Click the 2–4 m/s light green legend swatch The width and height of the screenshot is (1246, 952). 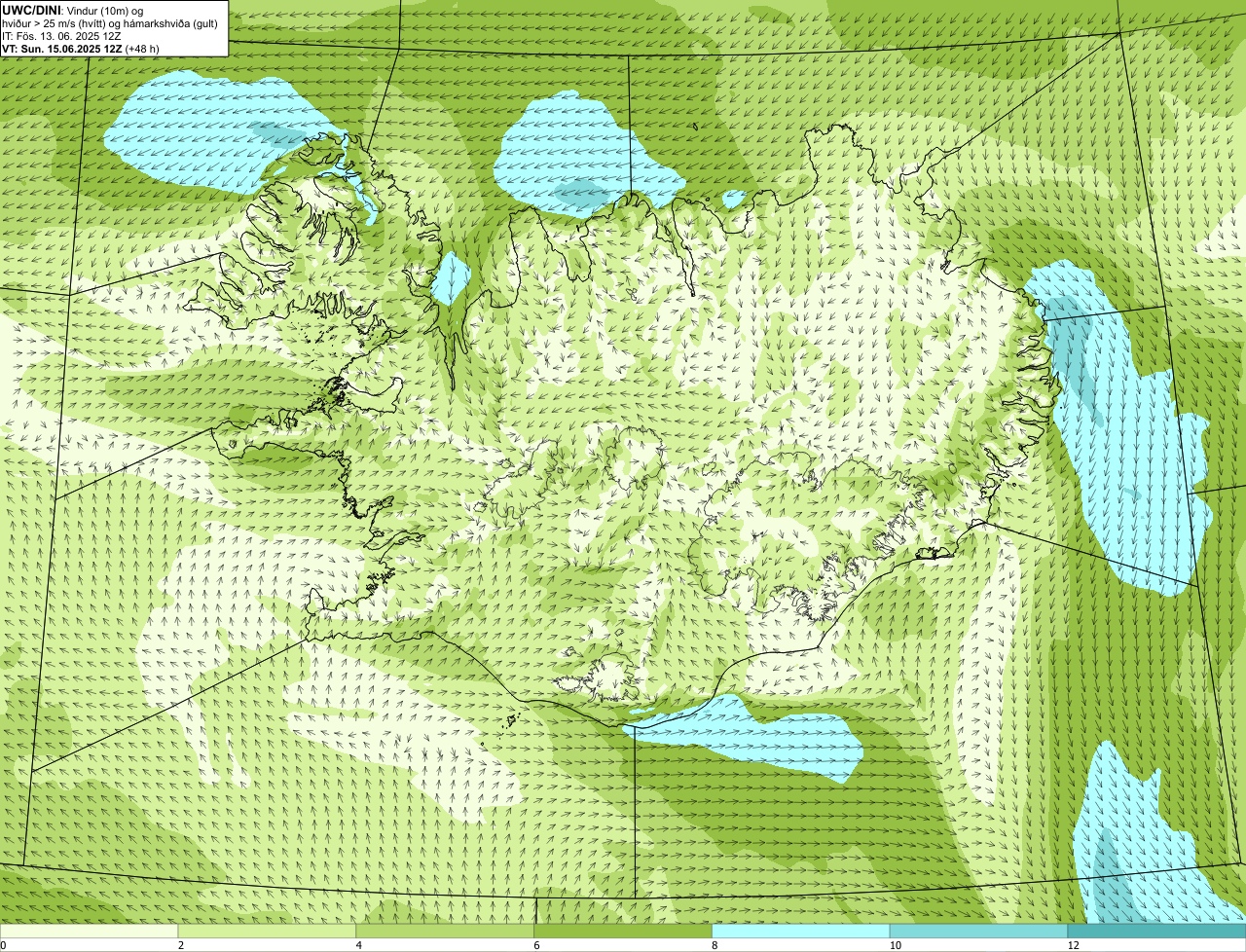(x=268, y=932)
